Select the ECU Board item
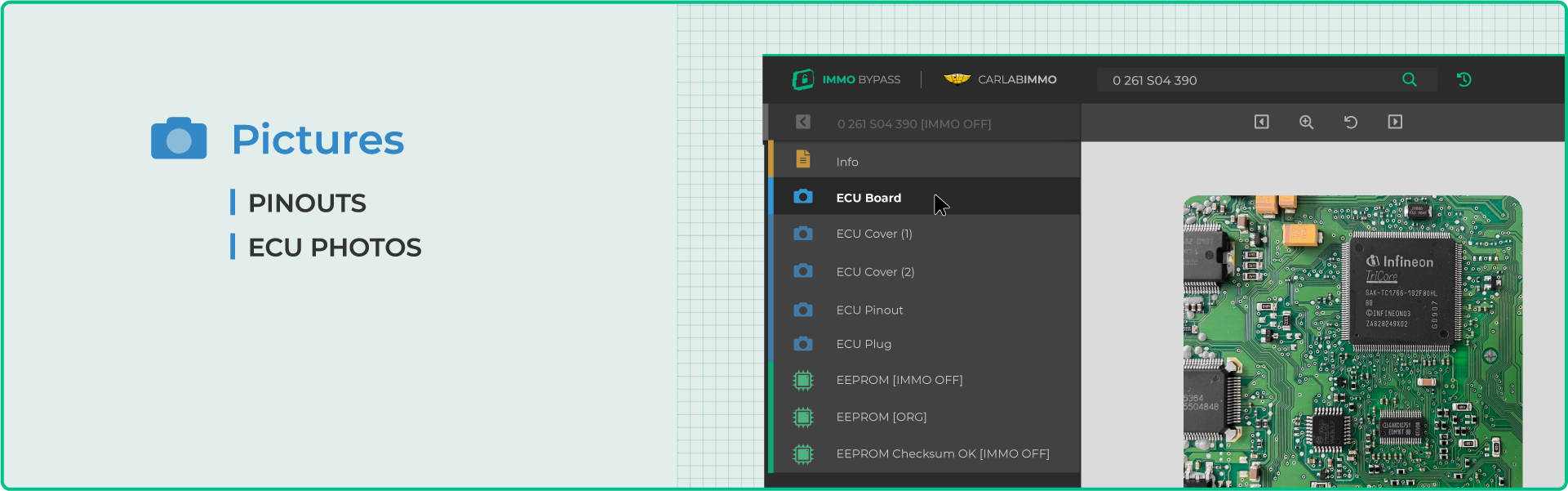The width and height of the screenshot is (1568, 491). pos(868,198)
